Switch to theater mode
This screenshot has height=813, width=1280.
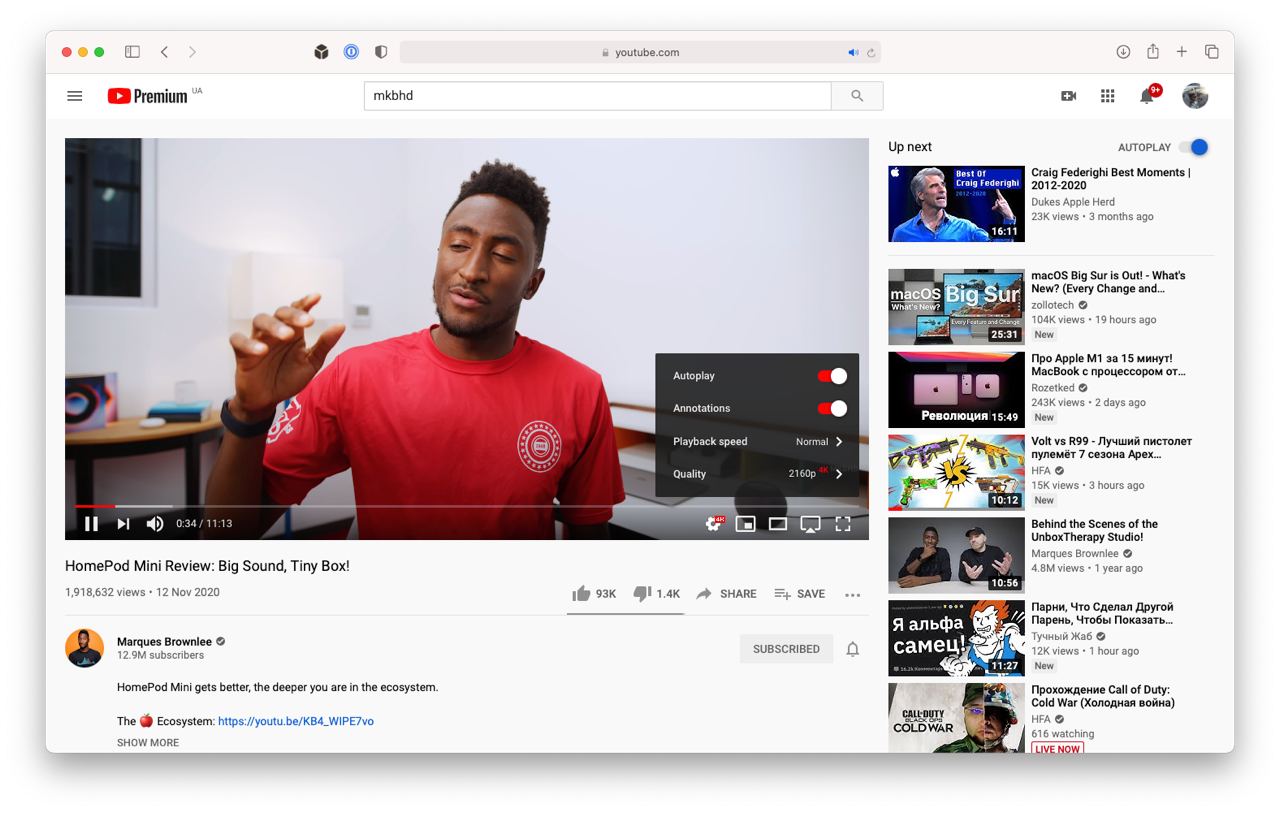pyautogui.click(x=778, y=523)
